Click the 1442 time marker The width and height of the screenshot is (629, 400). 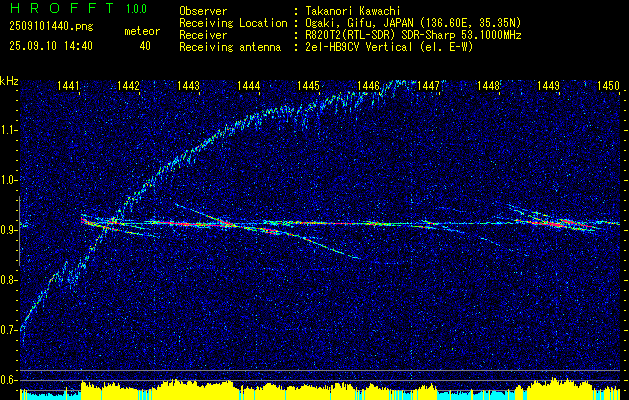(128, 85)
